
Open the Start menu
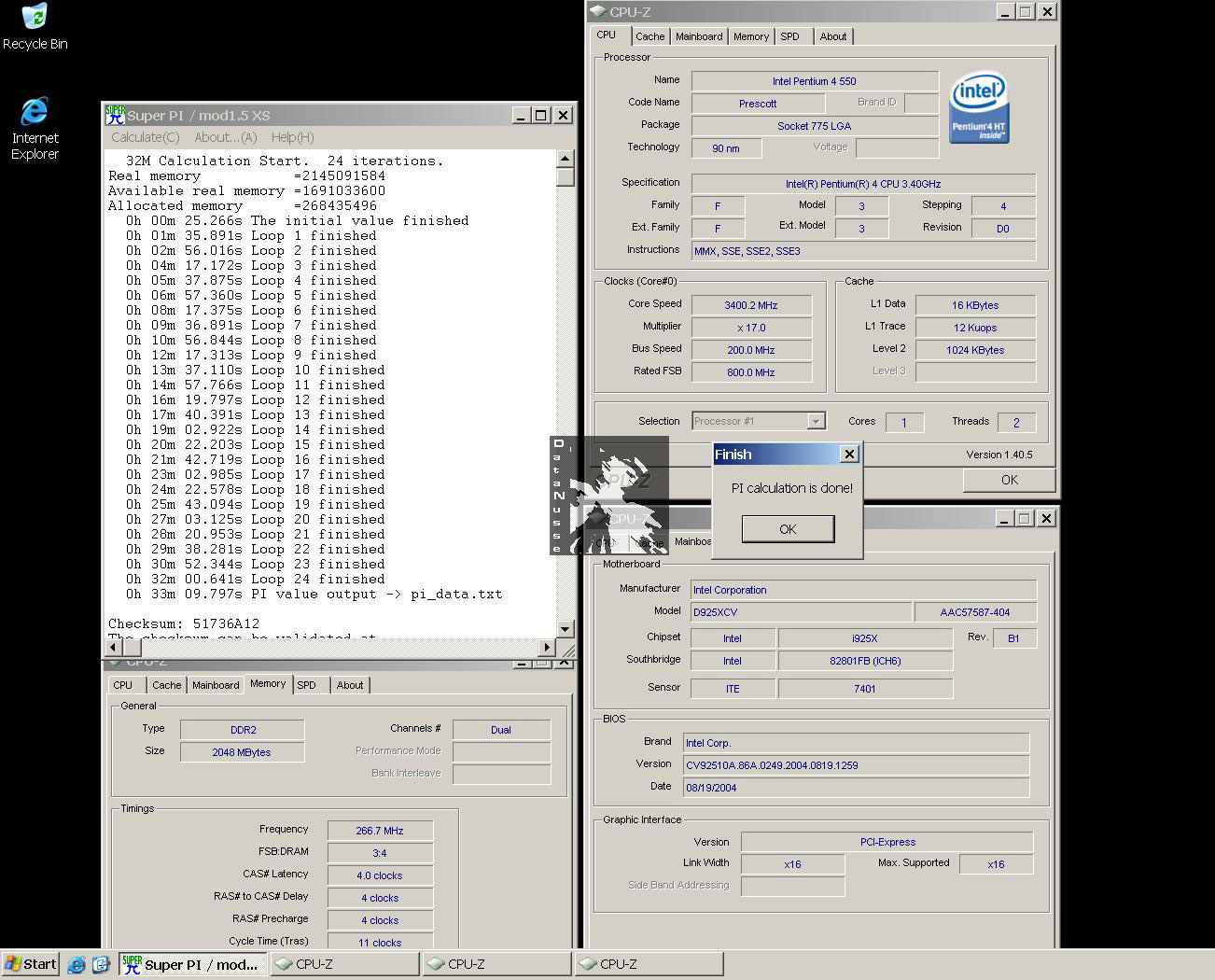[x=31, y=964]
